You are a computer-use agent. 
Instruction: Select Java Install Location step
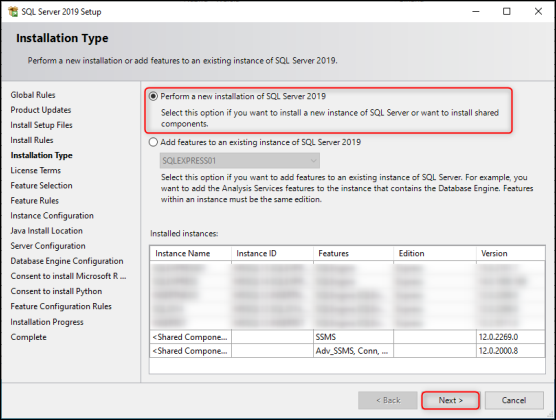point(46,231)
